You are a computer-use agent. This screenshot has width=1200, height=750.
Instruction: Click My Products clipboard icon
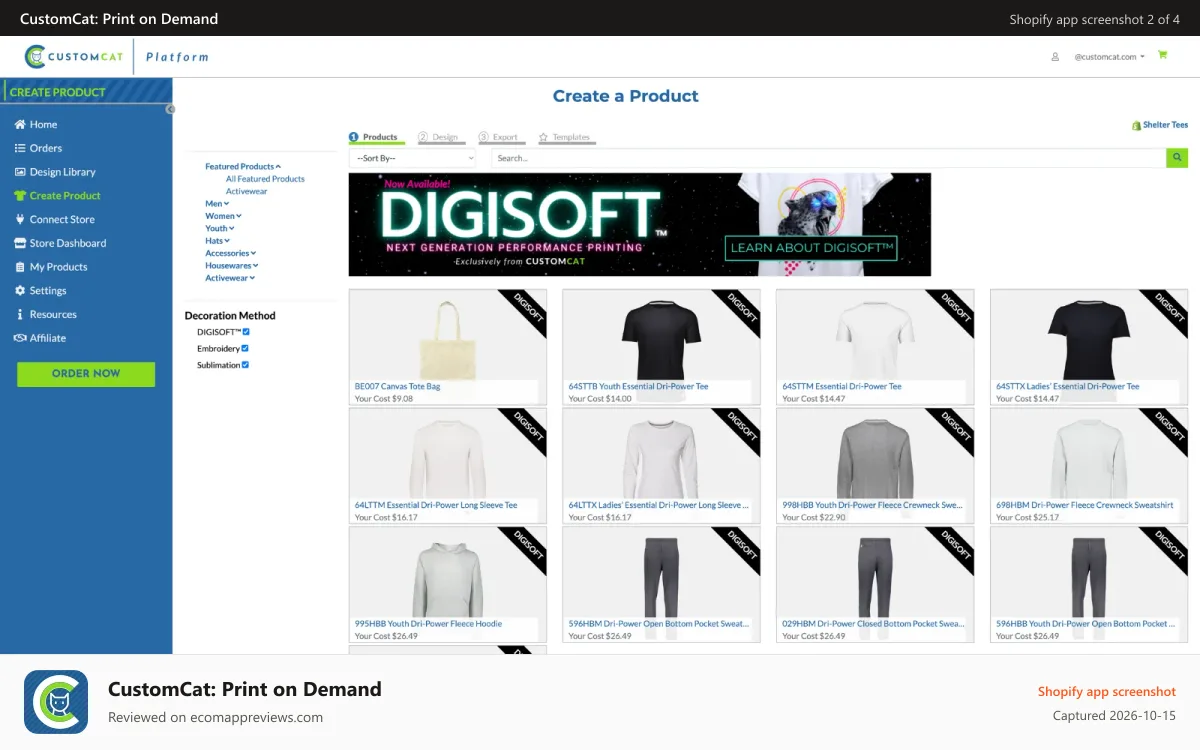(20, 267)
